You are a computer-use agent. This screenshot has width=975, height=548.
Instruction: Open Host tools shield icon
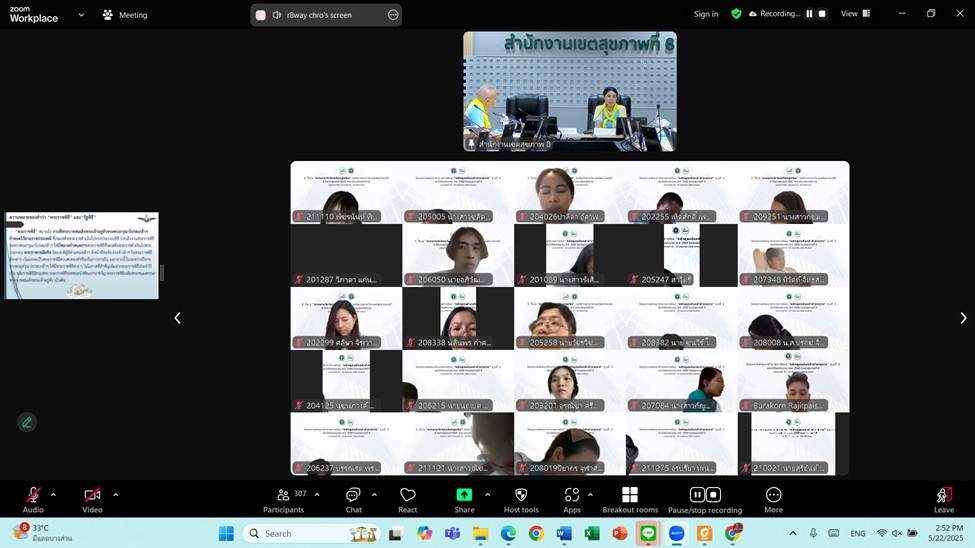[x=521, y=497]
